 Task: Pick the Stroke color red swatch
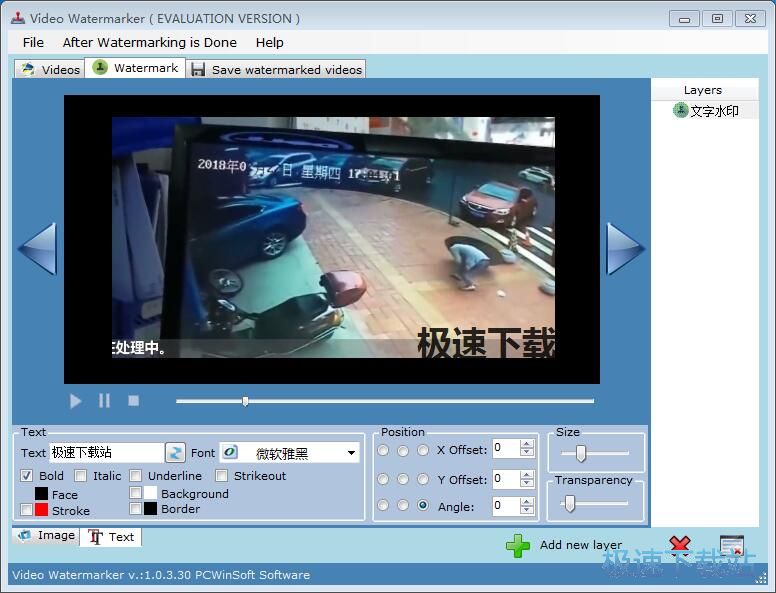coord(42,509)
